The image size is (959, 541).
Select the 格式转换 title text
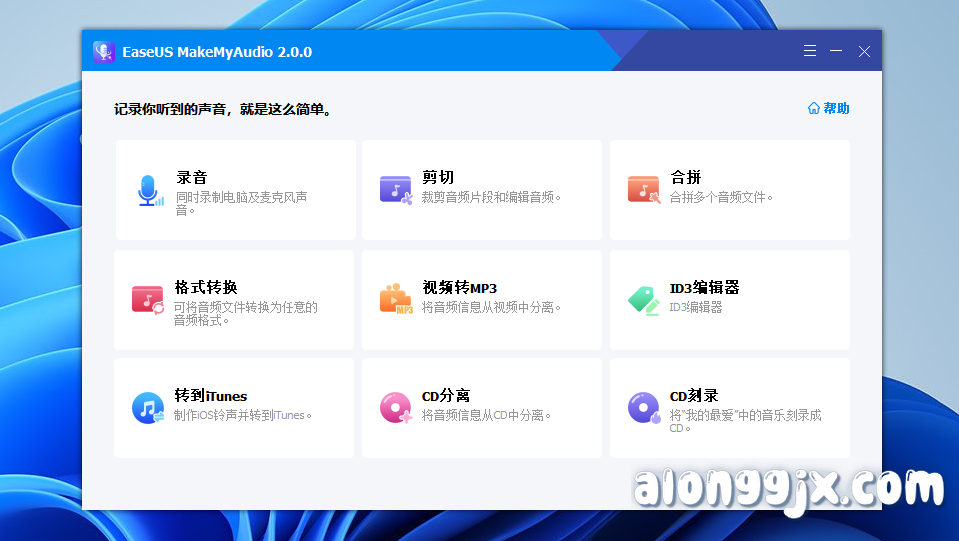pyautogui.click(x=206, y=287)
